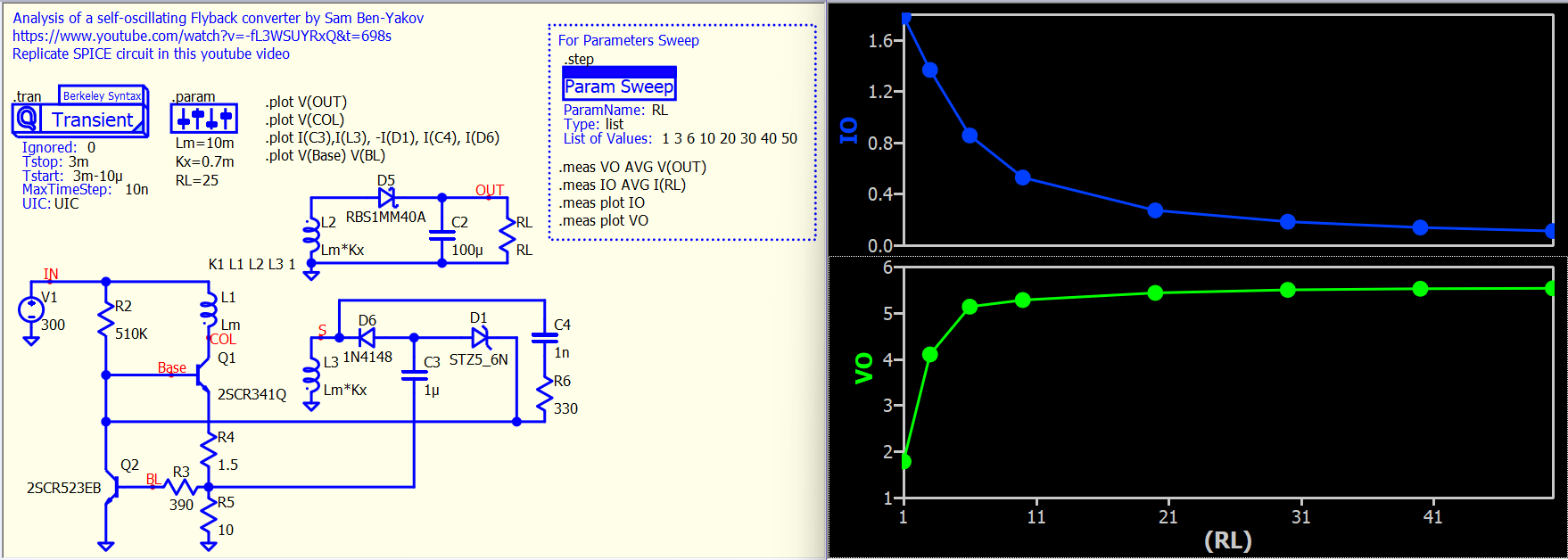The image size is (1568, 560).
Task: Select the D1 zener diode symbol
Action: pos(480,337)
